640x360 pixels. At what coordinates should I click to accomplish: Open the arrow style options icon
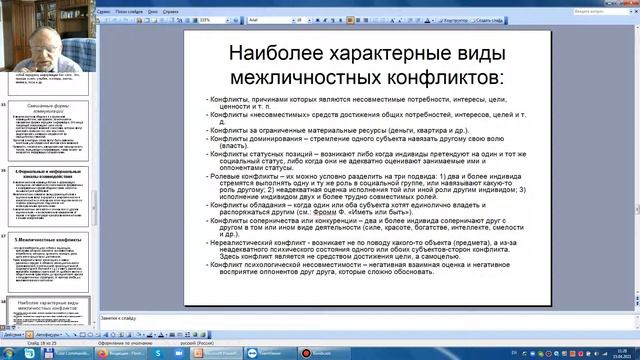(x=187, y=335)
